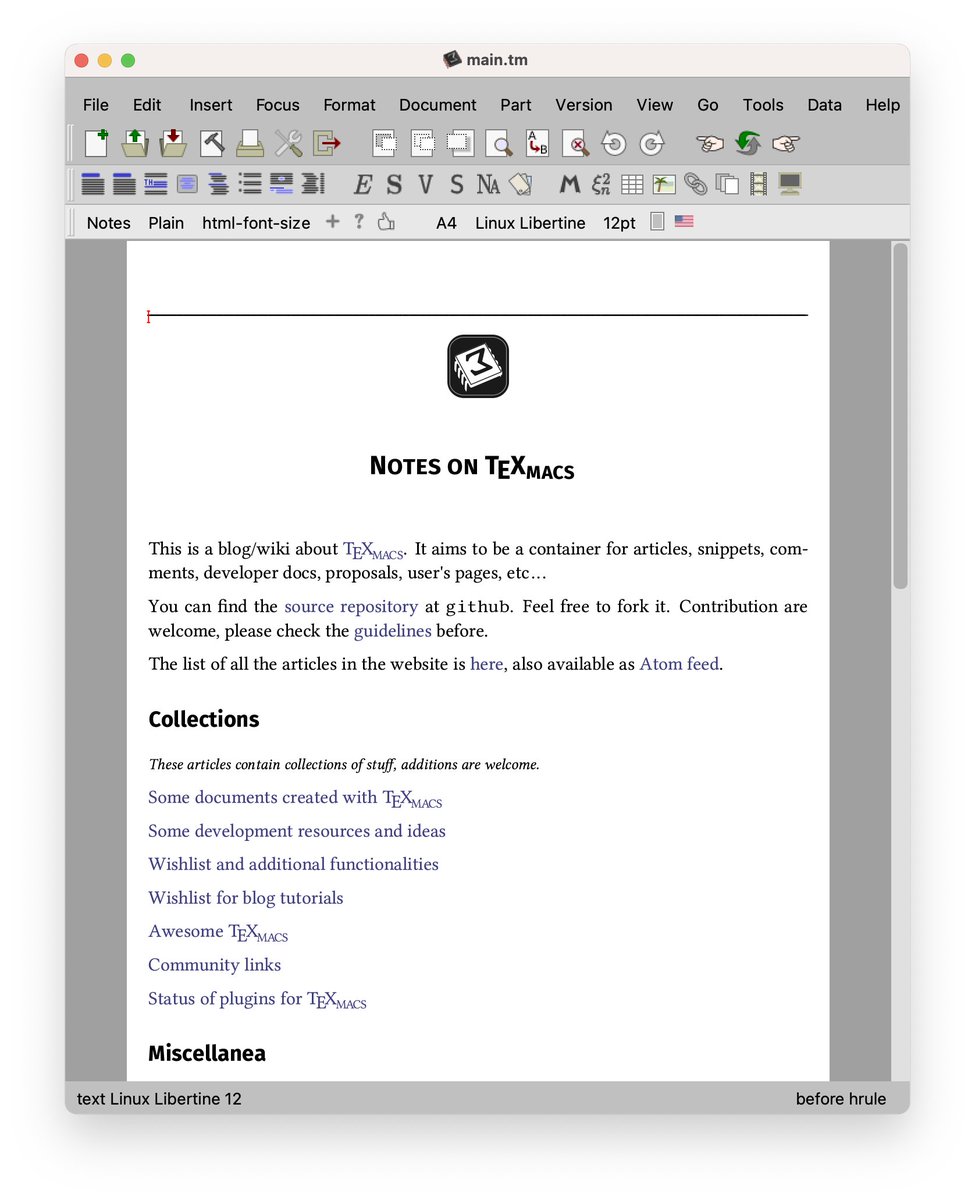Open find with the magnifier page icon
The width and height of the screenshot is (975, 1200).
click(x=499, y=144)
